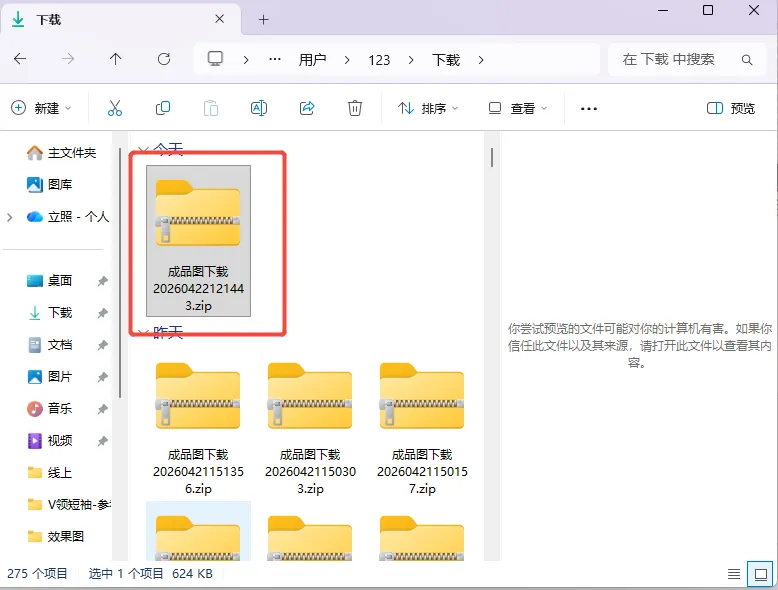Open the hidden path ellipsis in address bar
The width and height of the screenshot is (778, 590).
point(275,60)
